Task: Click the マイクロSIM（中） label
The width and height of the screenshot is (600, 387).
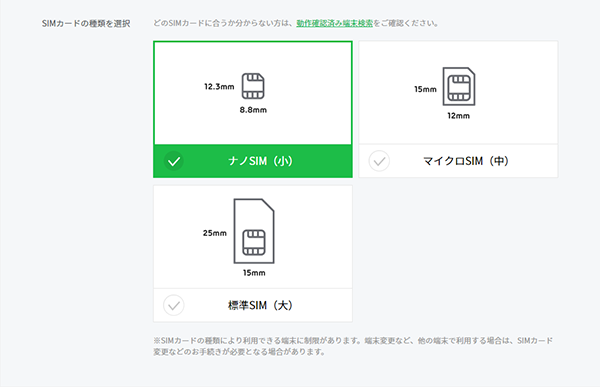Action: click(466, 161)
